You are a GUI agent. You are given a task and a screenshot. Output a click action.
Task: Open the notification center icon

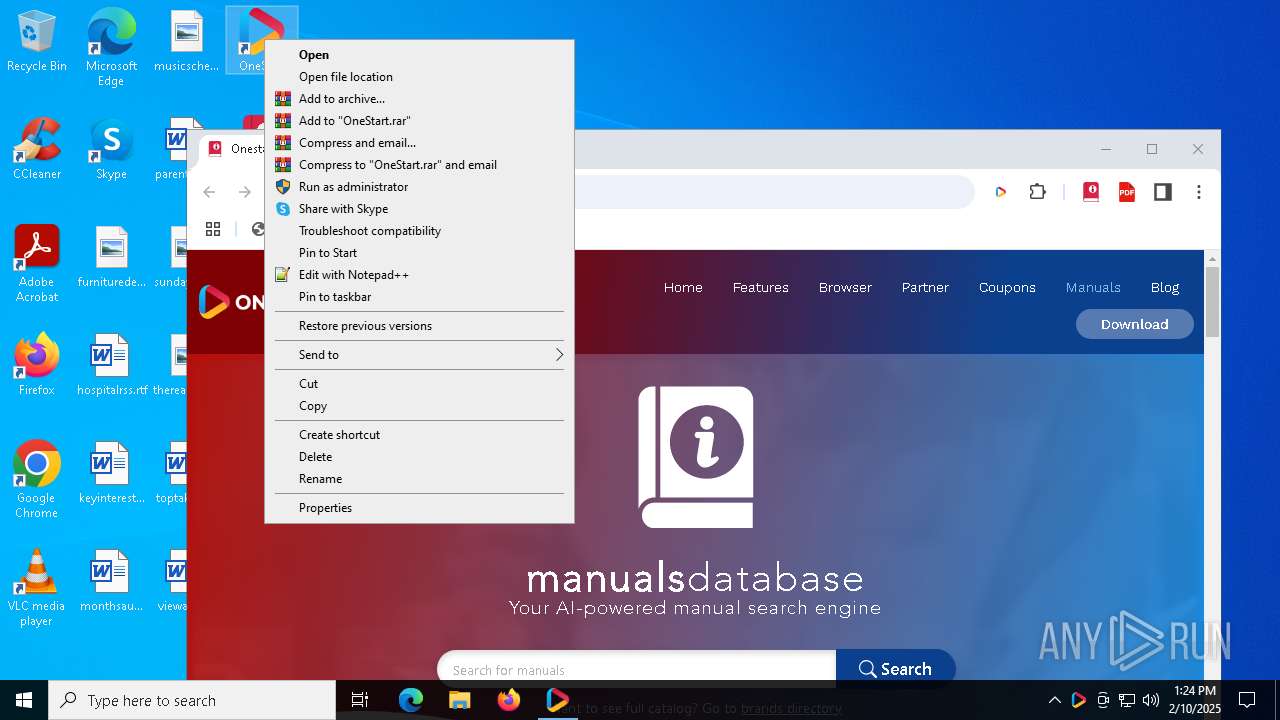(1247, 700)
